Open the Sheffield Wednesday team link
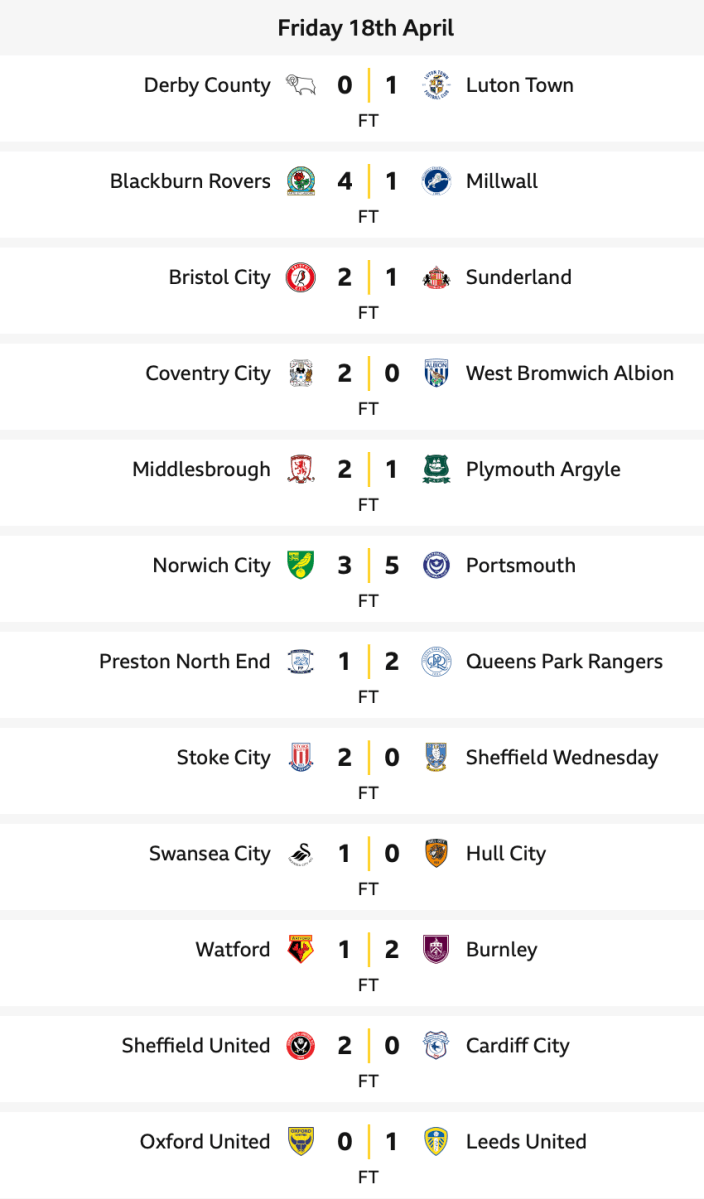The image size is (704, 1199). point(561,757)
